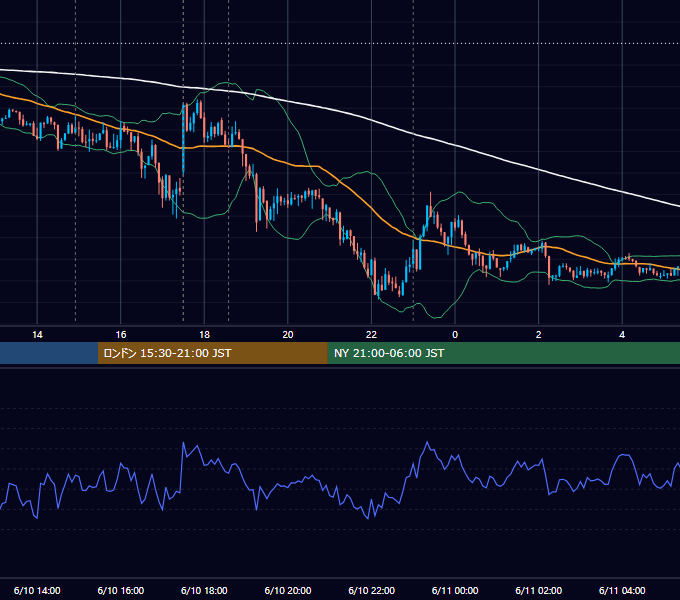Click the 6/11 04:00 date label
680x600 pixels.
(x=622, y=590)
